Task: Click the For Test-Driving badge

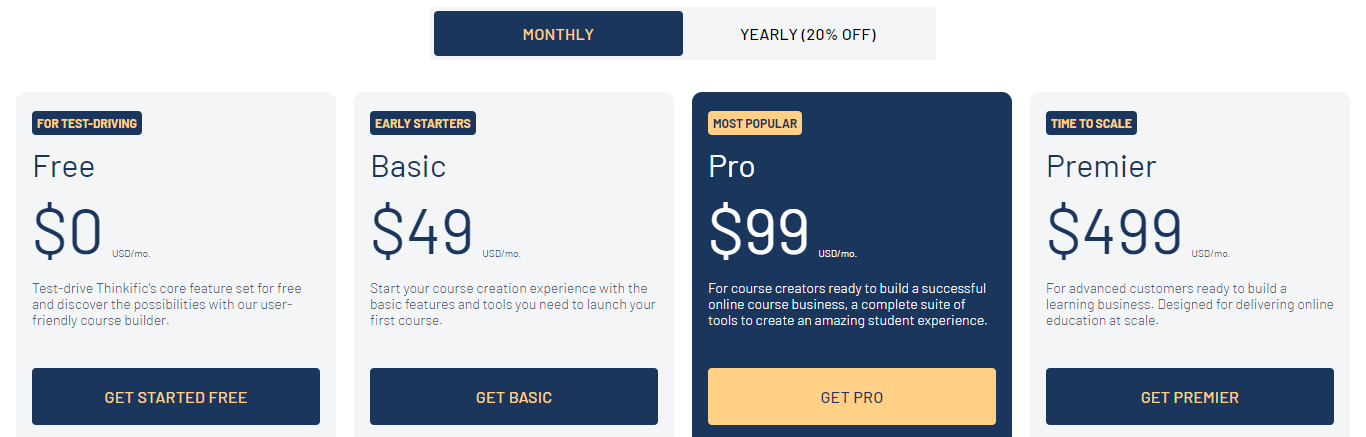Action: click(x=87, y=124)
